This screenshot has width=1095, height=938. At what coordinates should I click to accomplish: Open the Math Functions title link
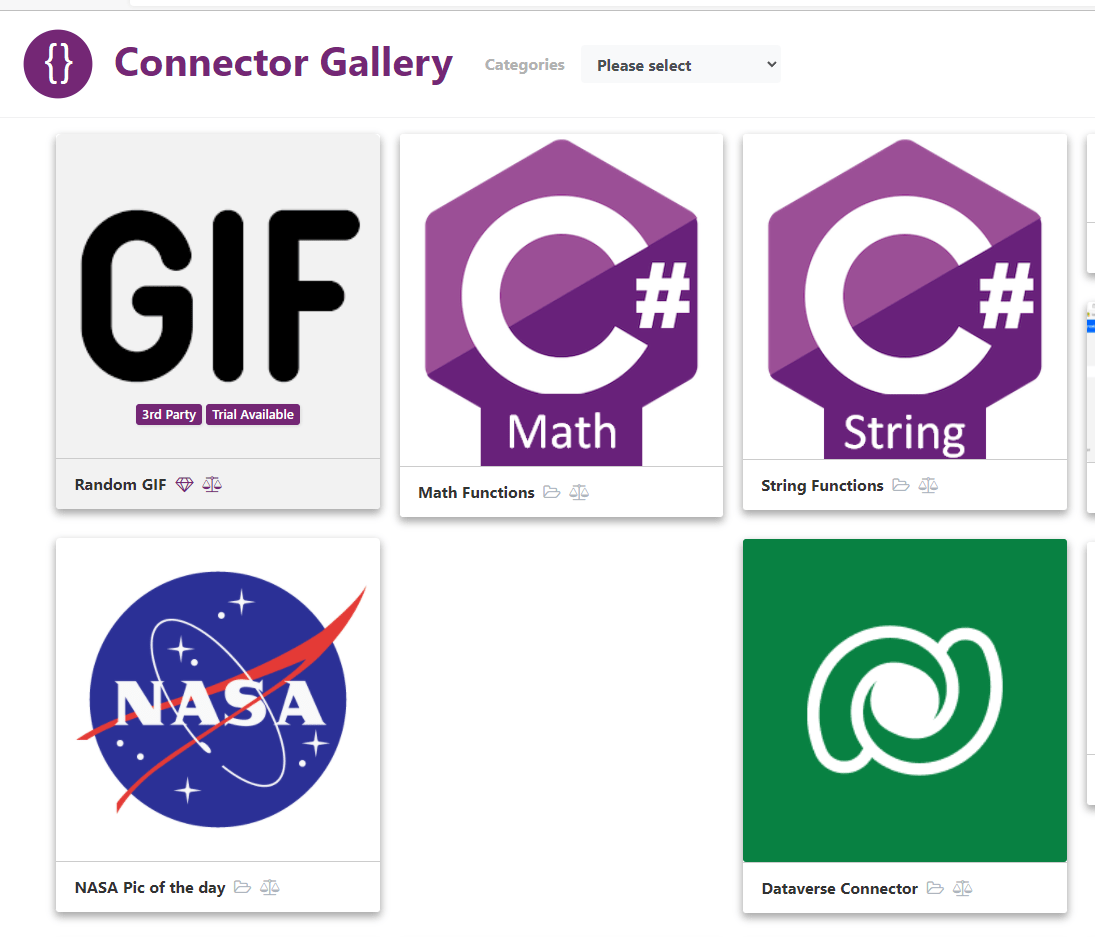(x=476, y=492)
